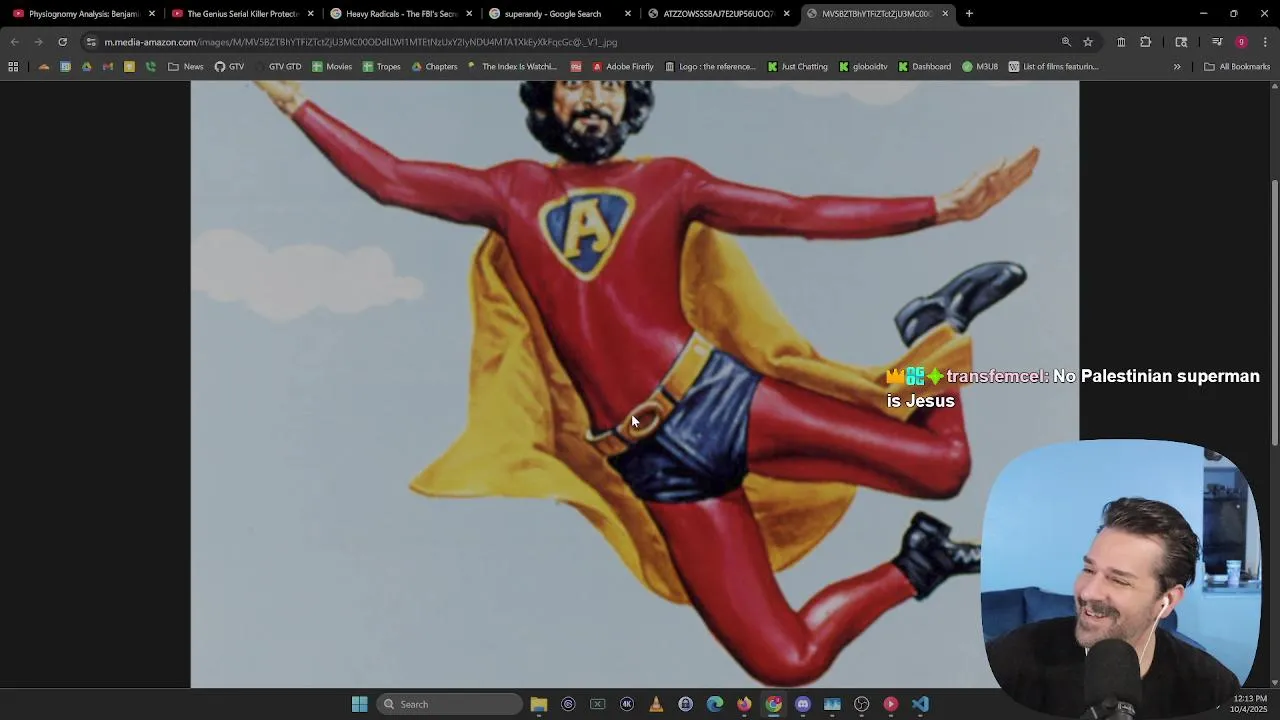Open the Logo : the reference... bookmark
Screen dimensions: 1280x720
[x=711, y=67]
